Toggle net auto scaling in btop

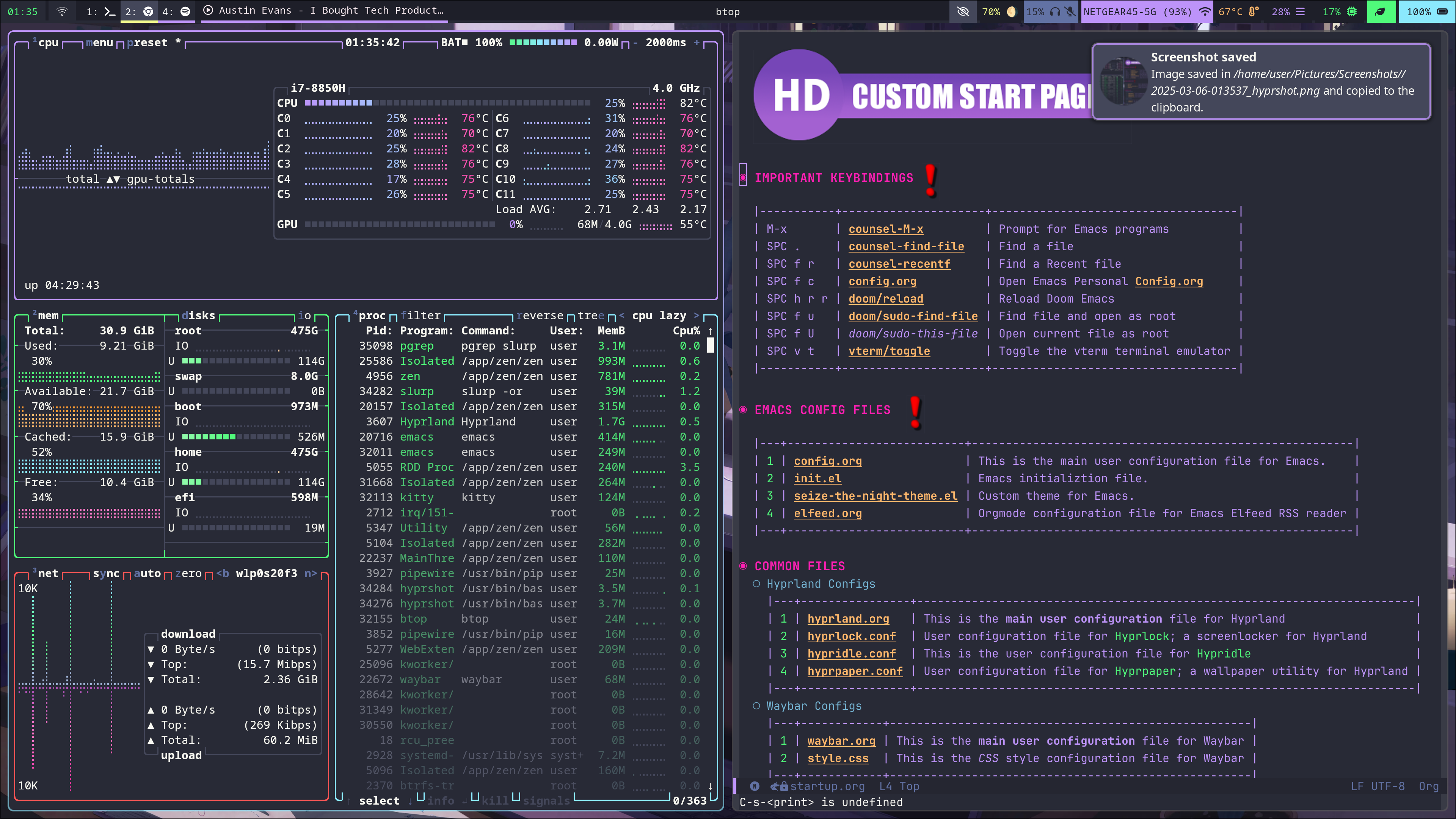point(147,573)
